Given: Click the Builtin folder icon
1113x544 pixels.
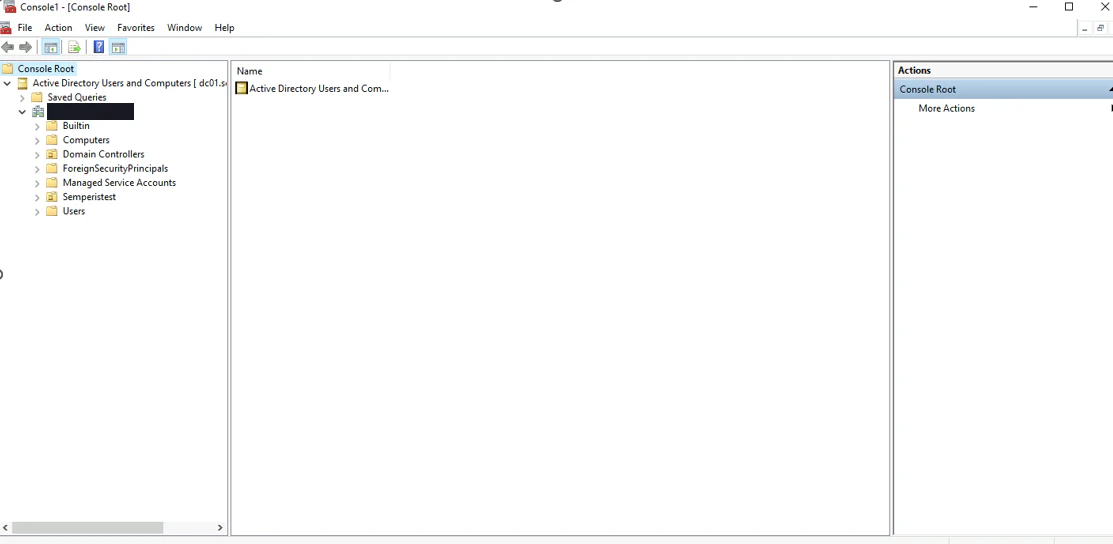Looking at the screenshot, I should point(52,126).
